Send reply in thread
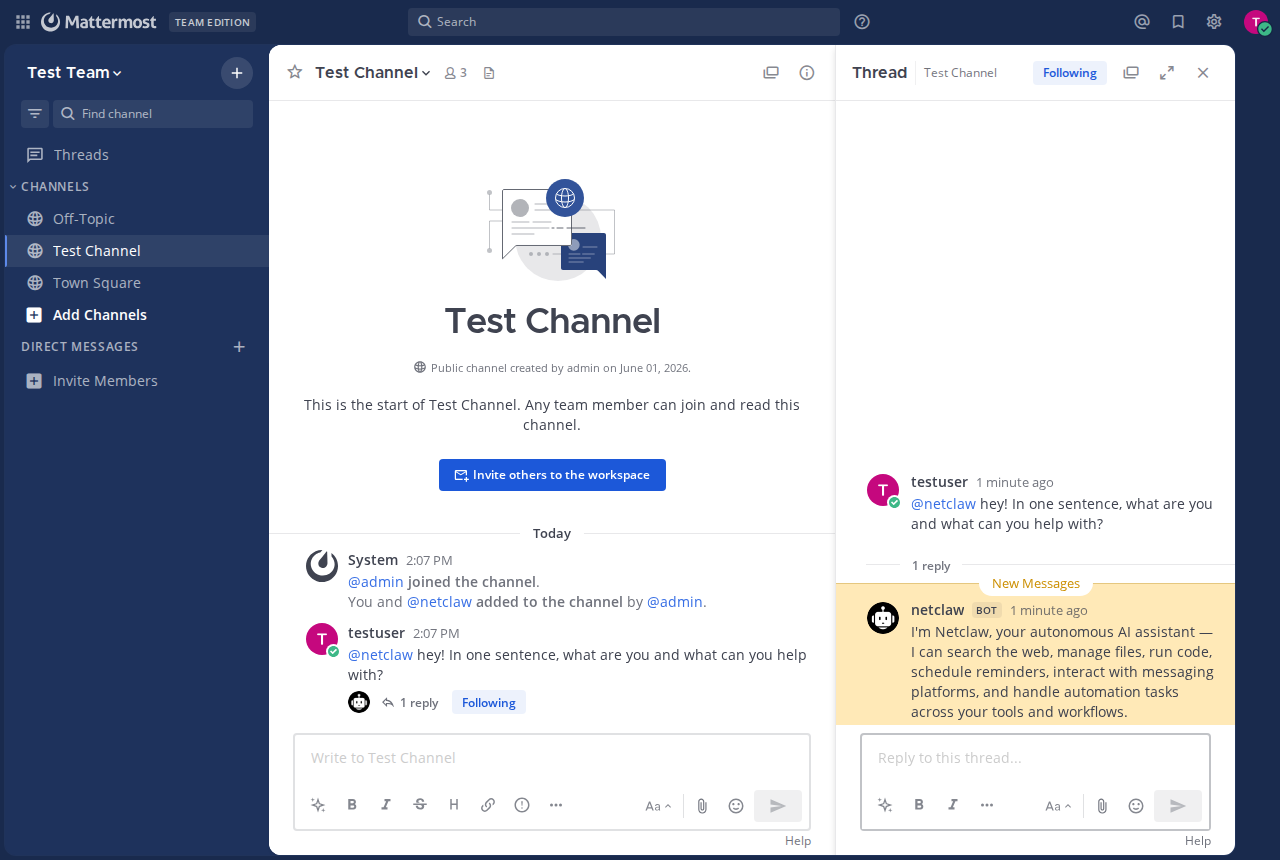The height and width of the screenshot is (860, 1280). pos(1178,806)
